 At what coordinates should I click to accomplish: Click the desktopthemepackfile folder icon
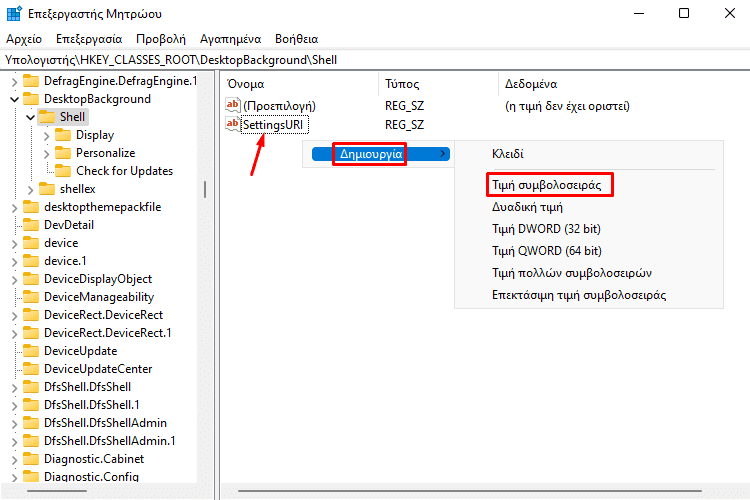(x=31, y=207)
